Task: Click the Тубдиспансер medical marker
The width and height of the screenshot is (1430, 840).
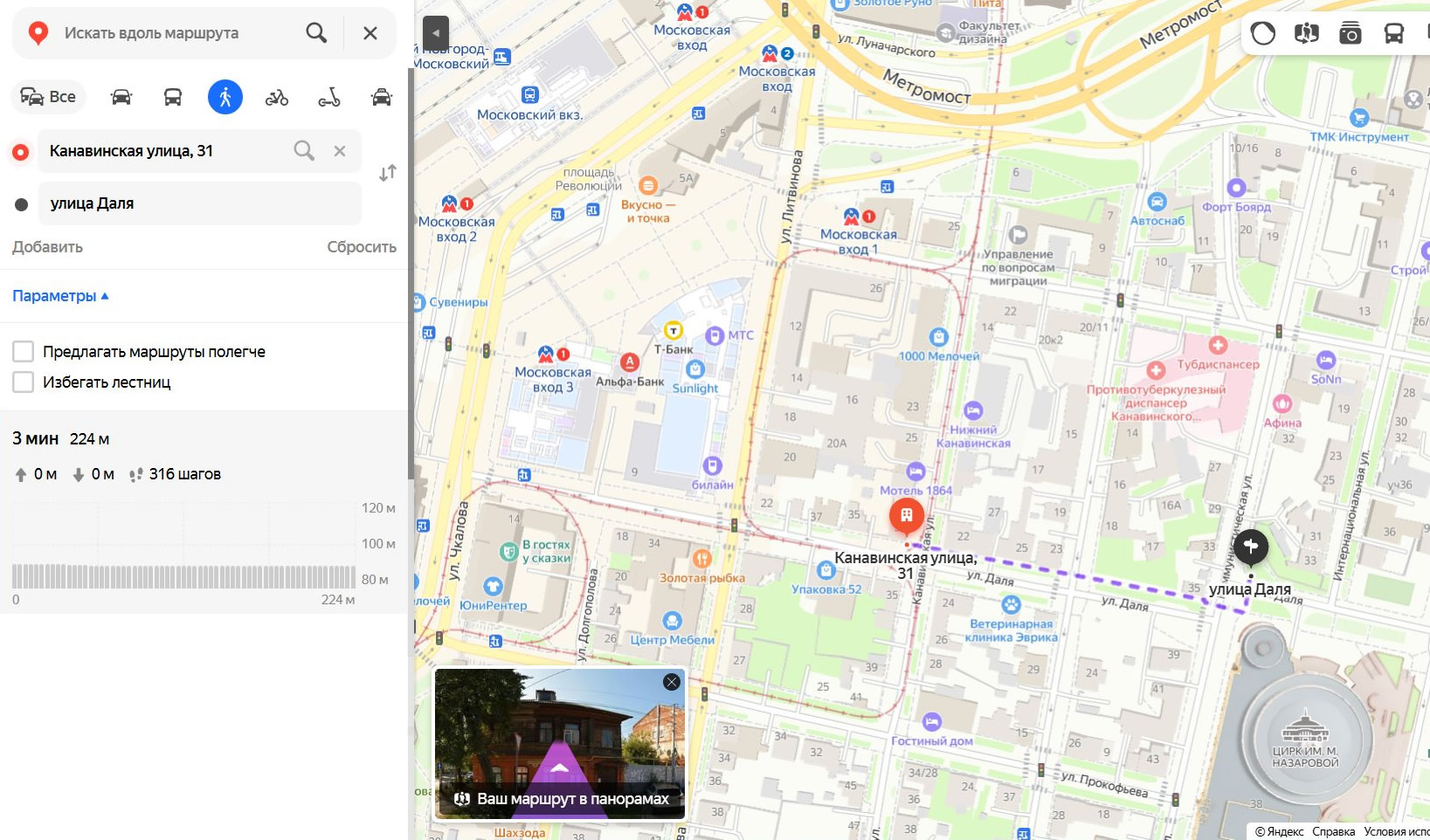Action: coord(1218,345)
